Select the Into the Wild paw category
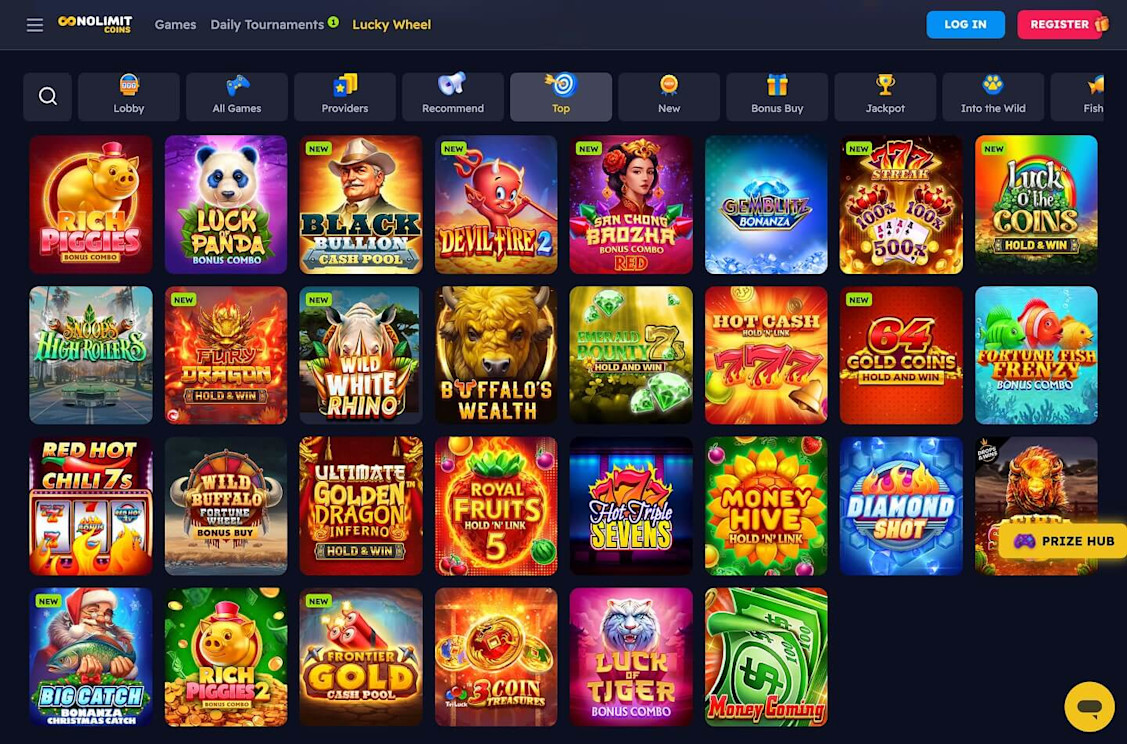Screen dimensions: 1127x744 tap(993, 96)
